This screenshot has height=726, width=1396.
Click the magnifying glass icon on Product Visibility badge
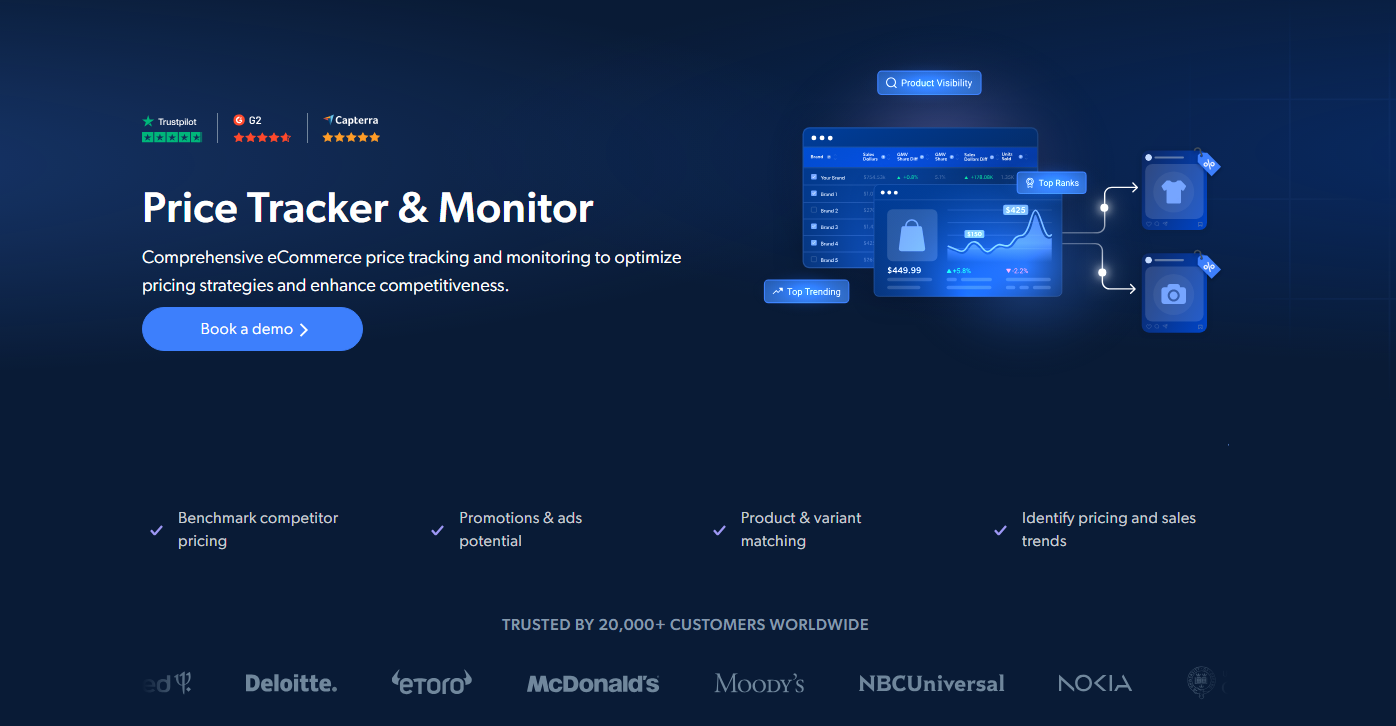[x=891, y=82]
